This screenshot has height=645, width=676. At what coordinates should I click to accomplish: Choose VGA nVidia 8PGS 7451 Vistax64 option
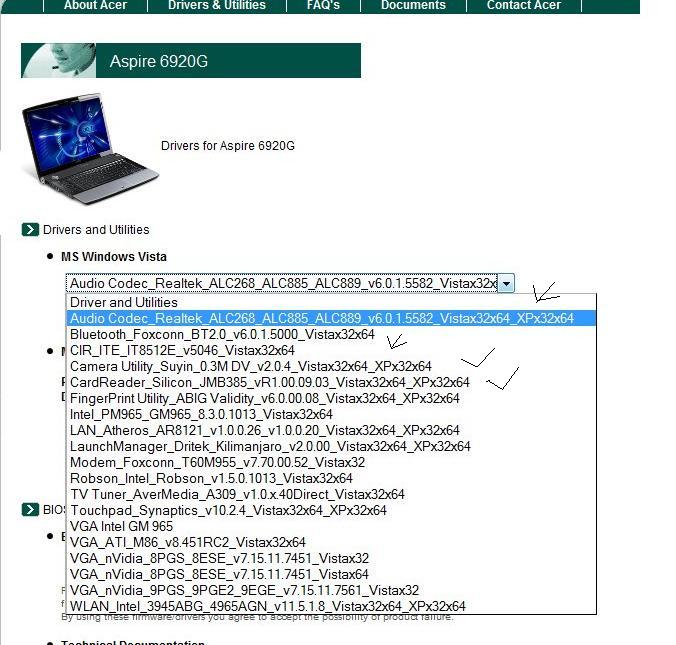coord(331,574)
